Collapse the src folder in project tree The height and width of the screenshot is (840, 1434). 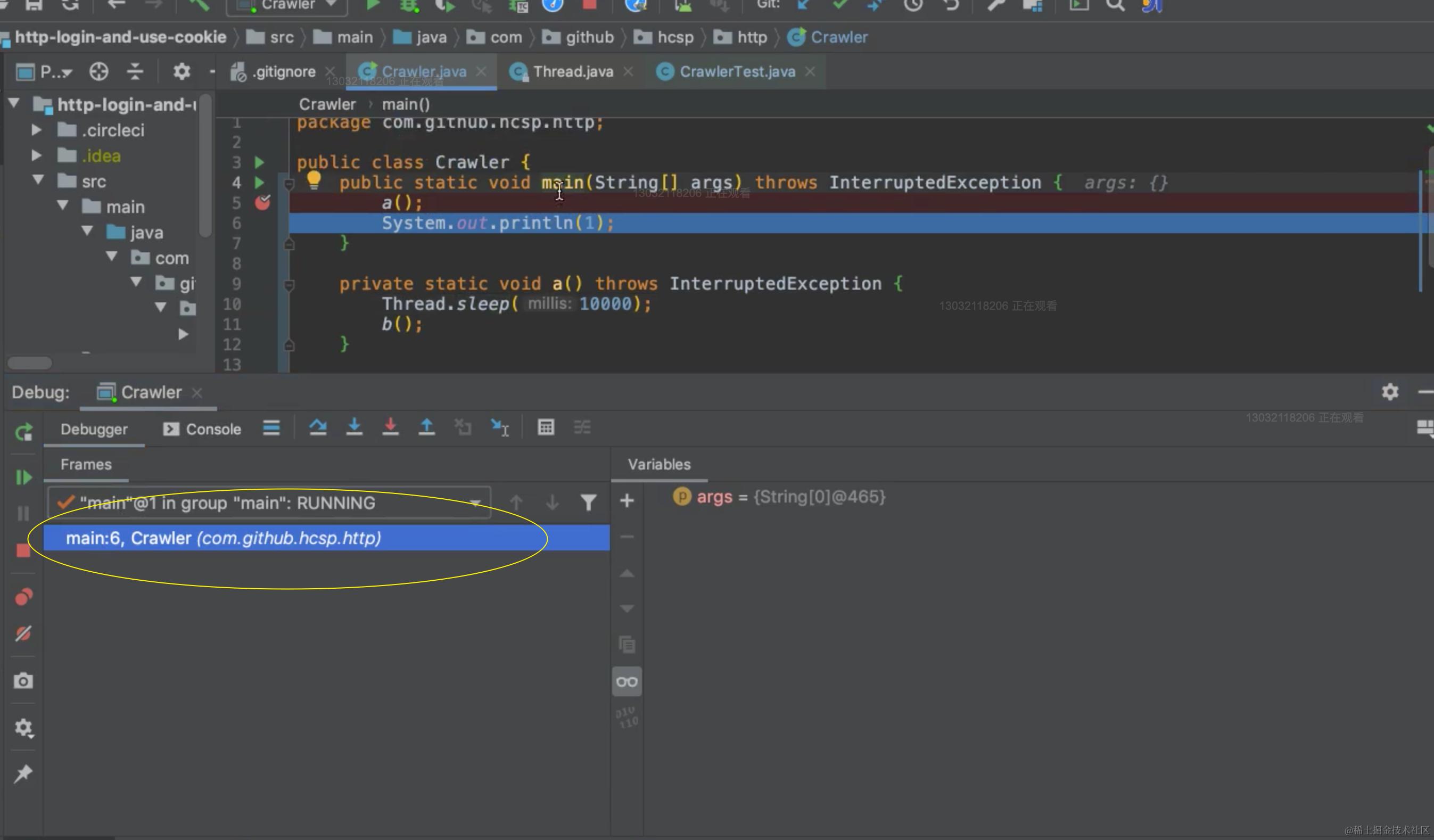click(38, 180)
